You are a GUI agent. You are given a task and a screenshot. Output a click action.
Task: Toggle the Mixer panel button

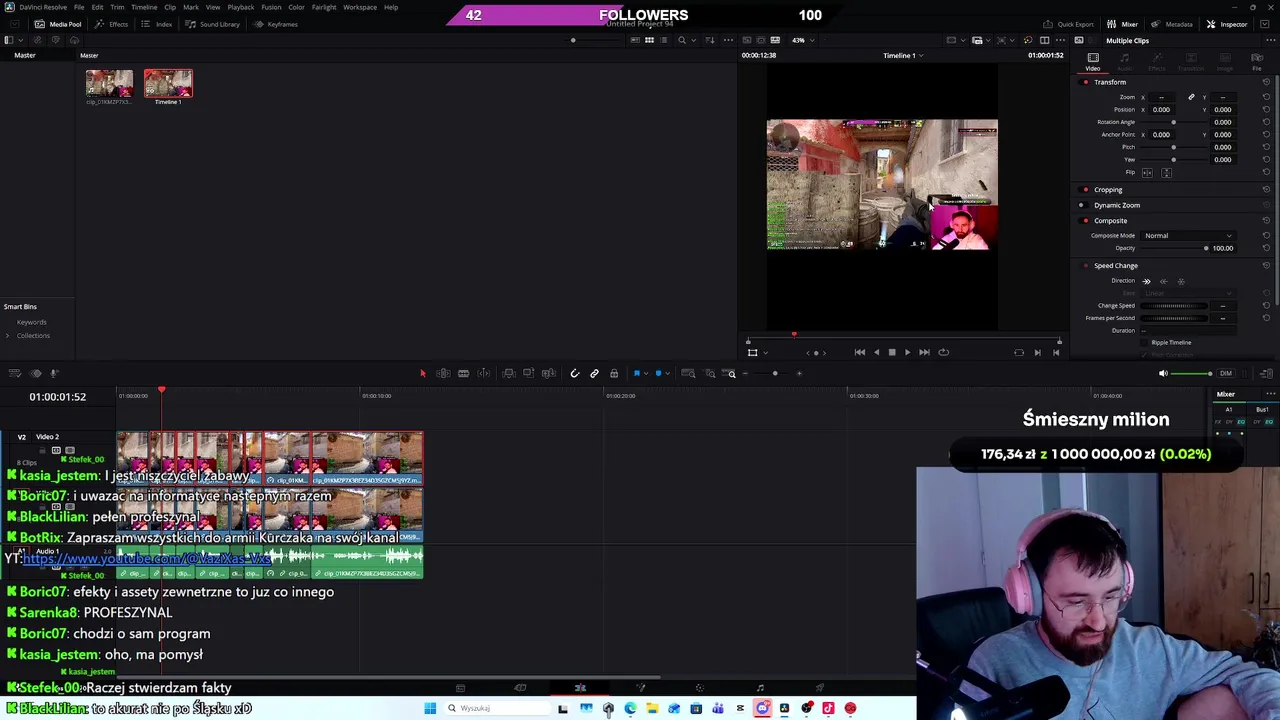coord(1123,24)
